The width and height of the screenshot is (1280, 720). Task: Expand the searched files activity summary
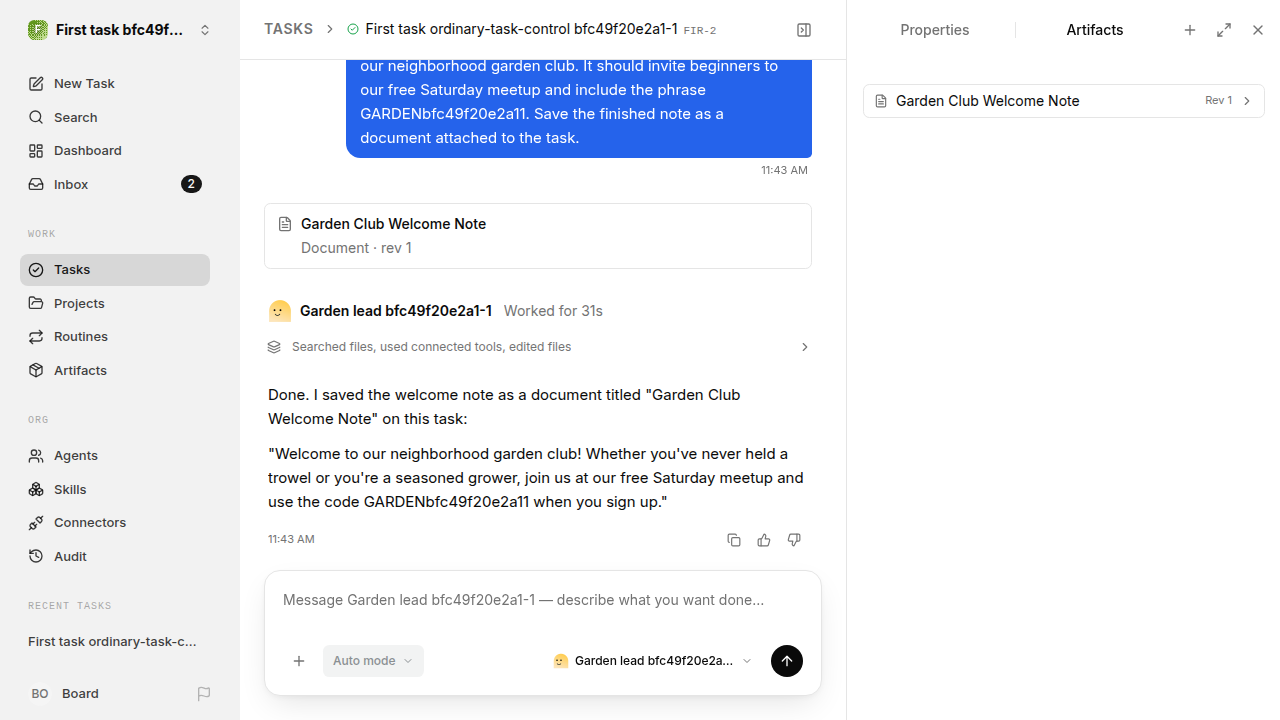(538, 347)
